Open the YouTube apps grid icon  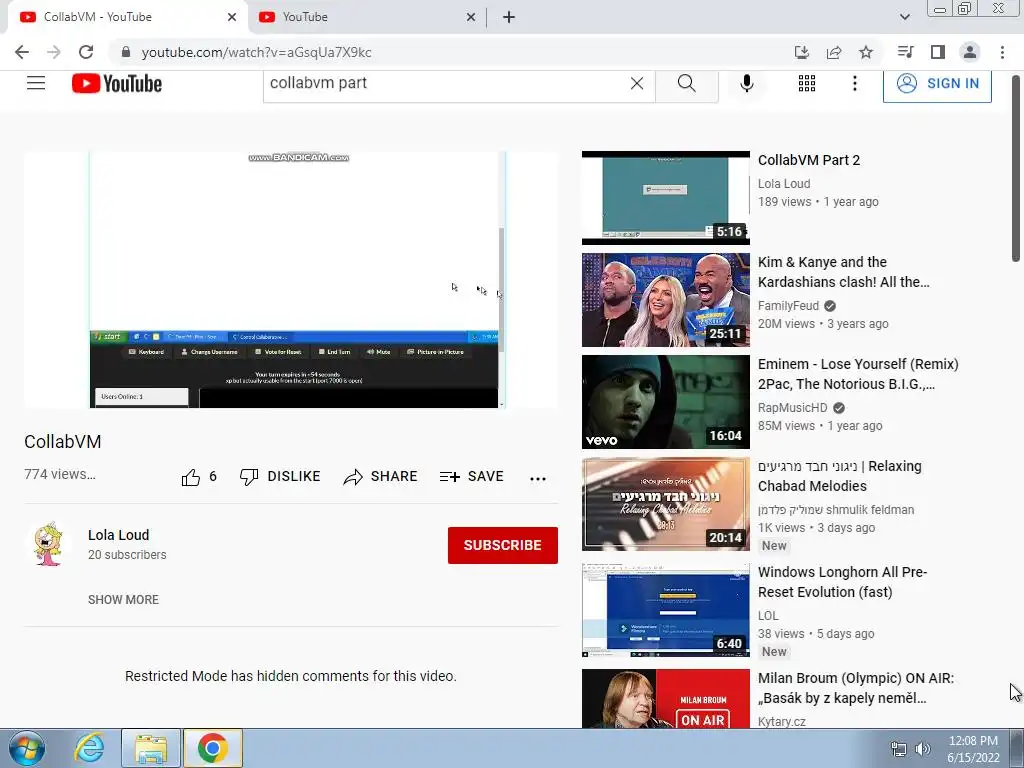(x=807, y=83)
